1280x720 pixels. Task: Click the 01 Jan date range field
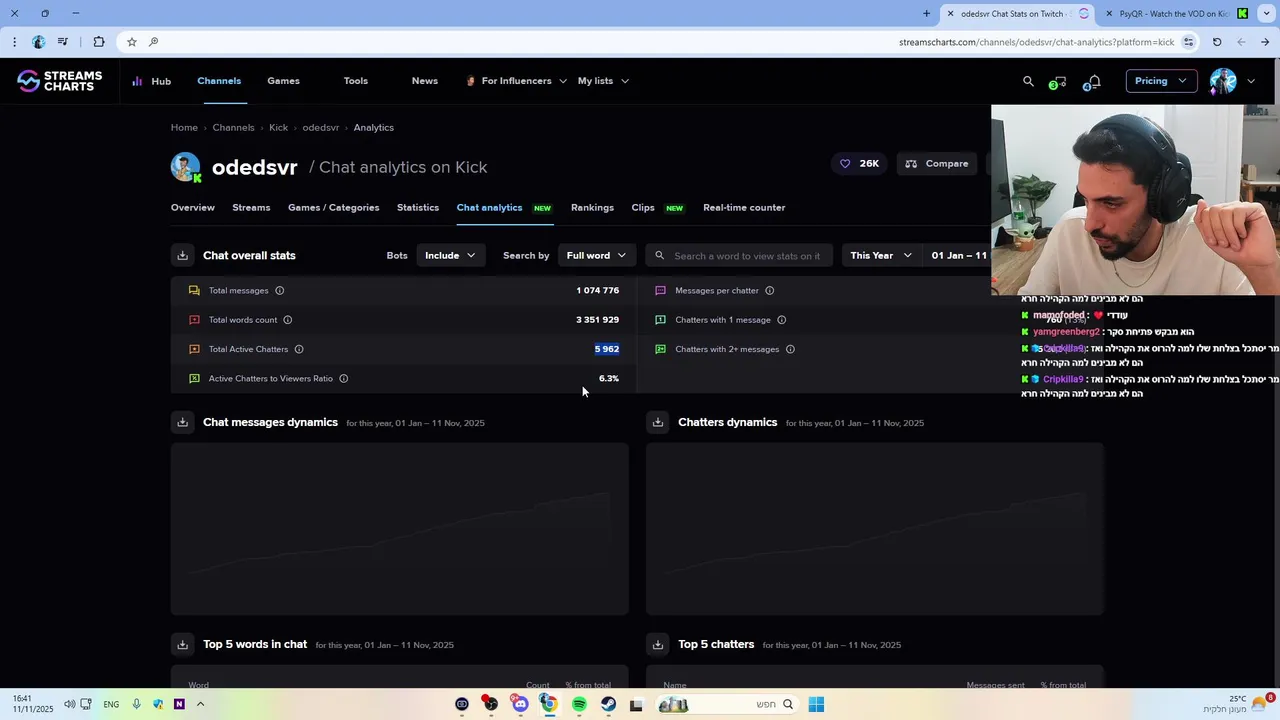coord(959,256)
